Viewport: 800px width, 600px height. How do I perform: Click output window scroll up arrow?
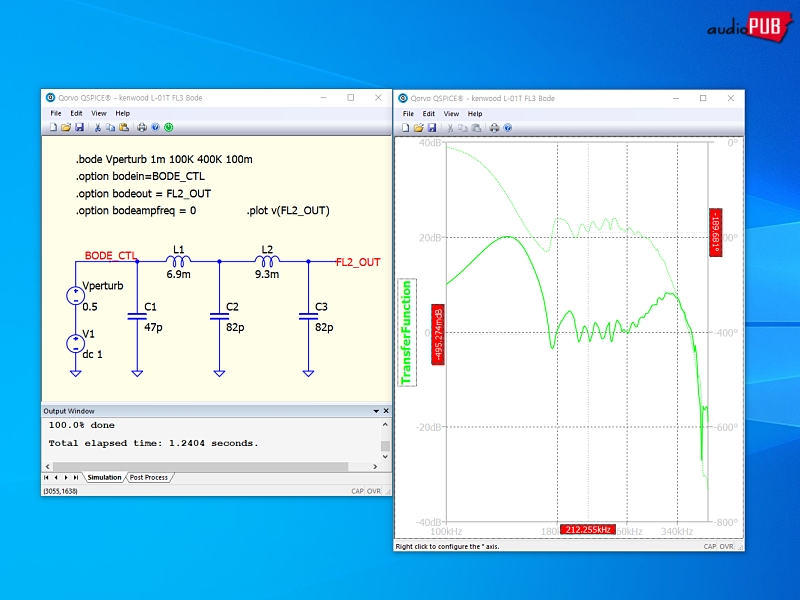click(385, 424)
